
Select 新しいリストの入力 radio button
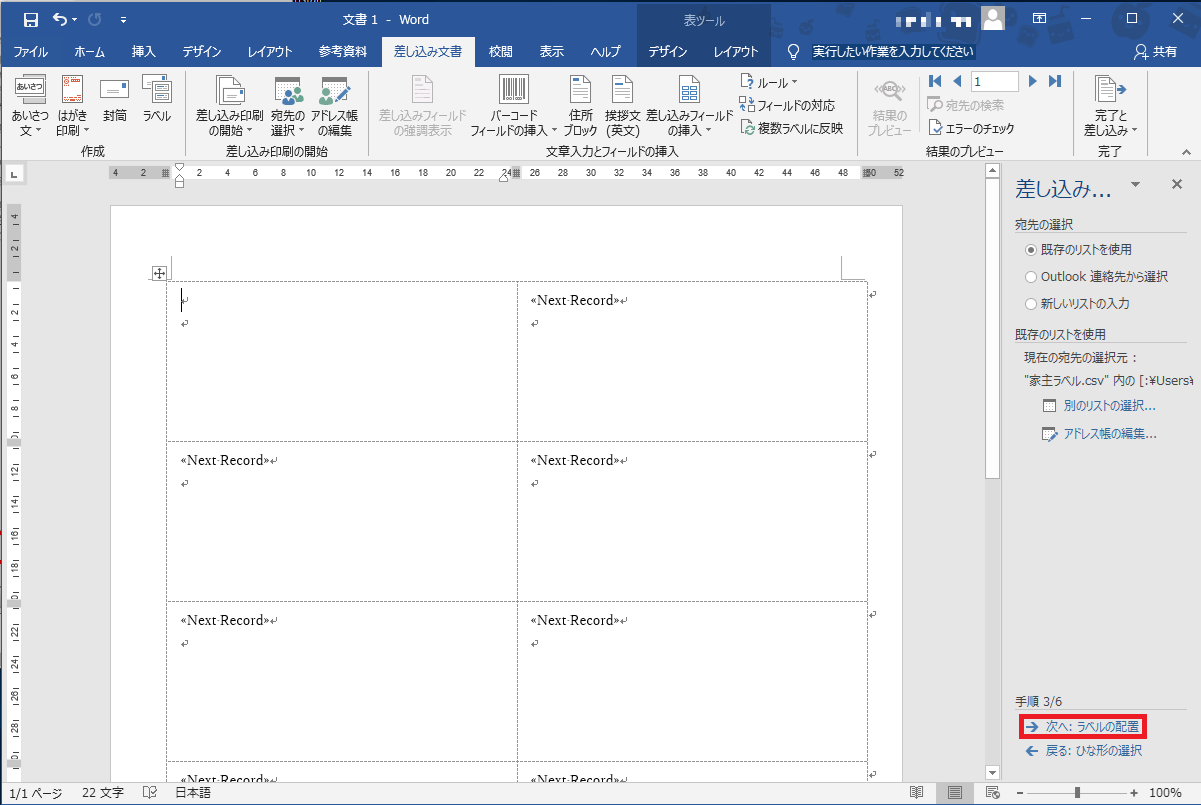coord(1031,304)
